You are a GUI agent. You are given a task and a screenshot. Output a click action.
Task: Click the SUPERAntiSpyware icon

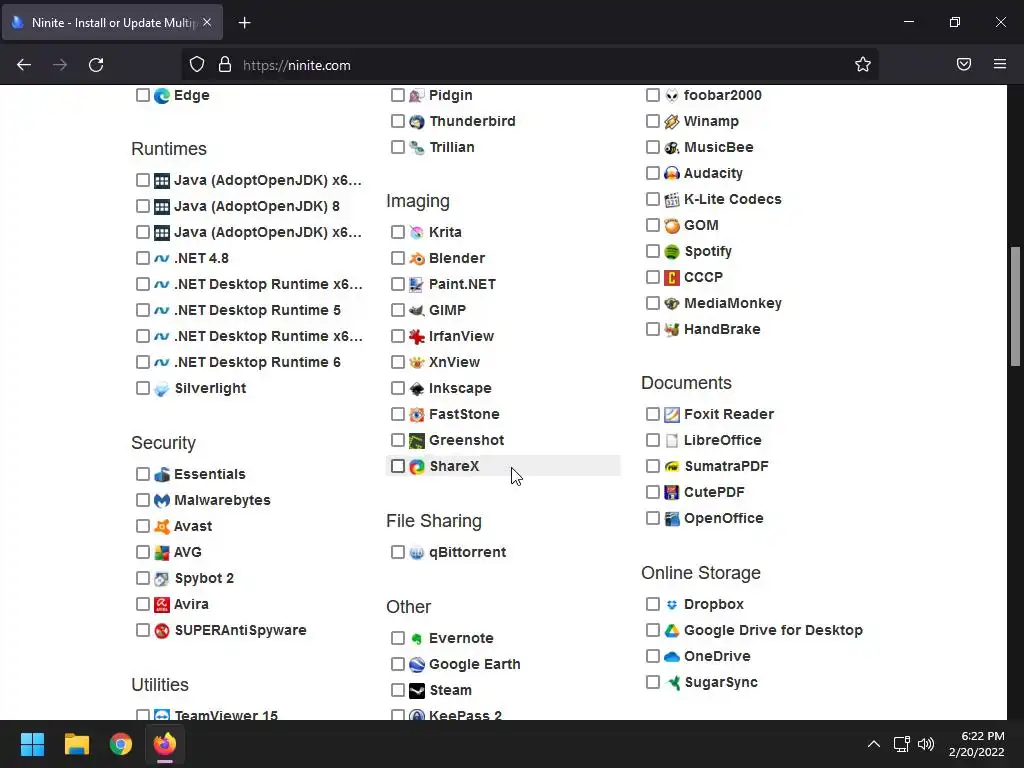(161, 631)
